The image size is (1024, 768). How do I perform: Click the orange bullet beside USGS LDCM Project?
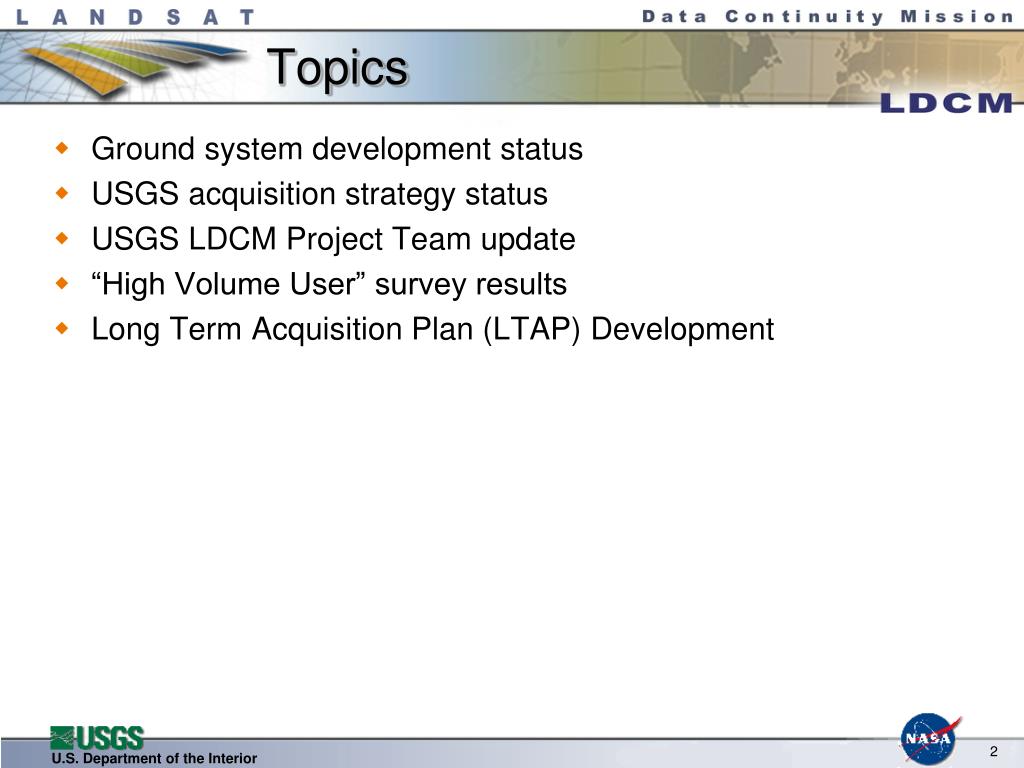[62, 239]
